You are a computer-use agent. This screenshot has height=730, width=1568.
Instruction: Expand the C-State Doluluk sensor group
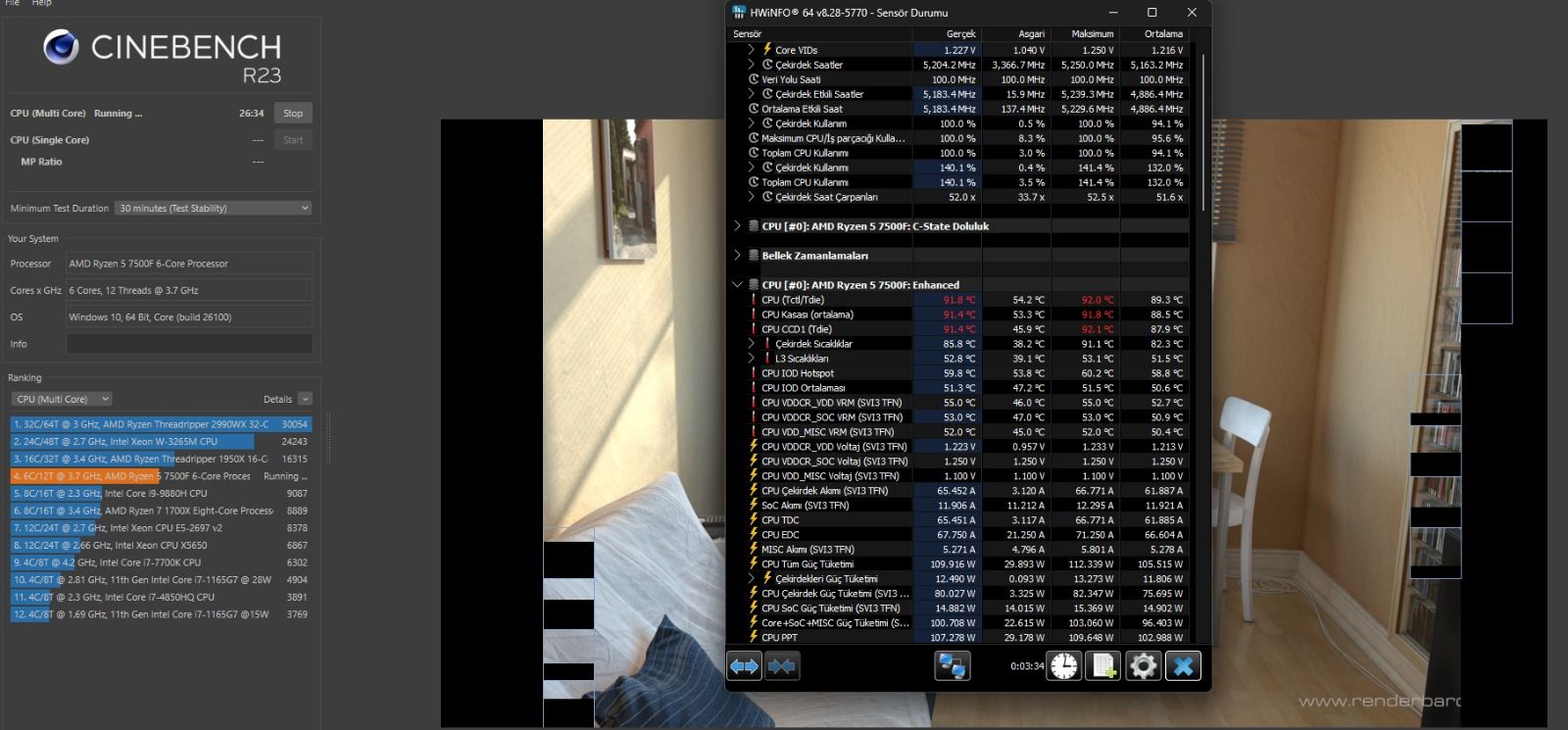tap(737, 226)
